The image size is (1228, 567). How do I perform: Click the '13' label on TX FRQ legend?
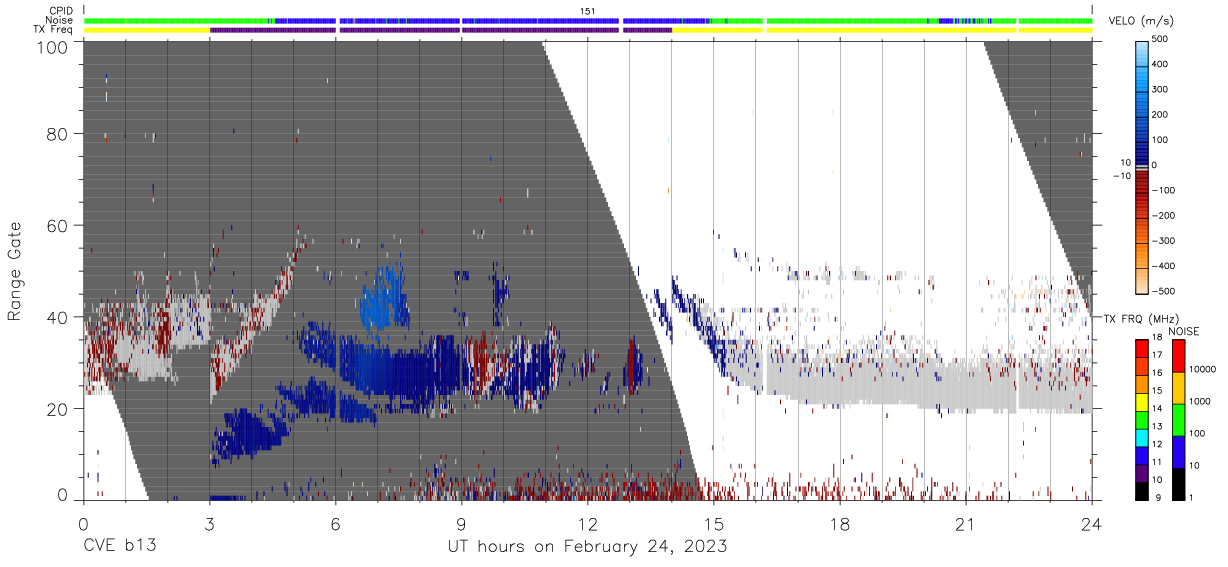point(1159,426)
